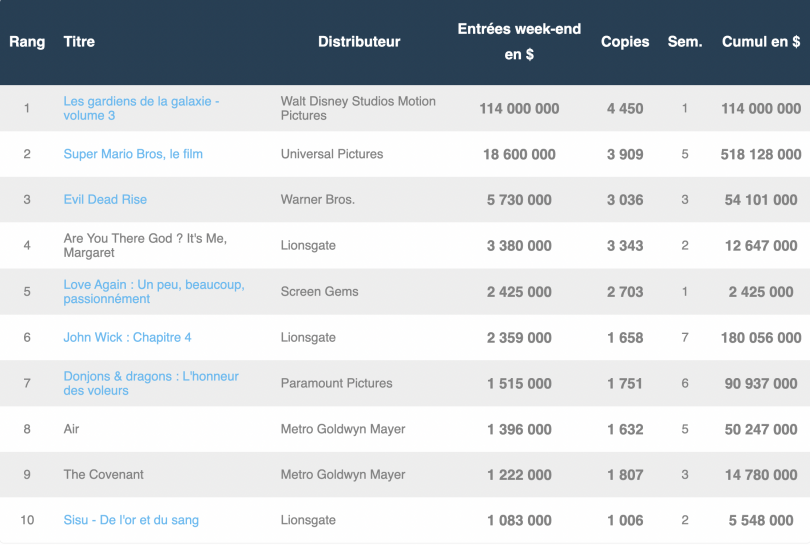Open the Evil Dead Rise film link

[105, 200]
